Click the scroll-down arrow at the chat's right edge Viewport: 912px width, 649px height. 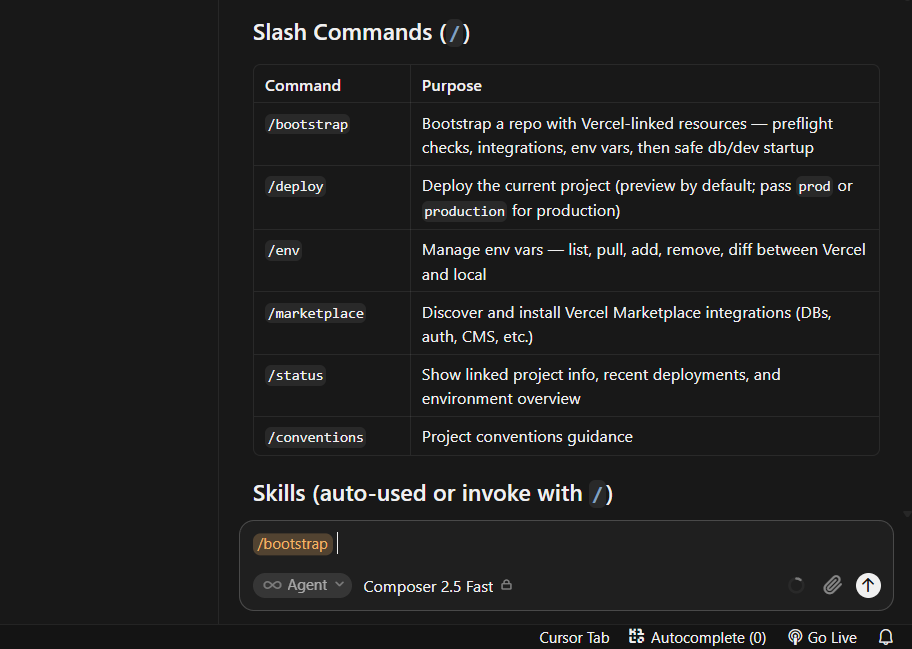tap(907, 514)
